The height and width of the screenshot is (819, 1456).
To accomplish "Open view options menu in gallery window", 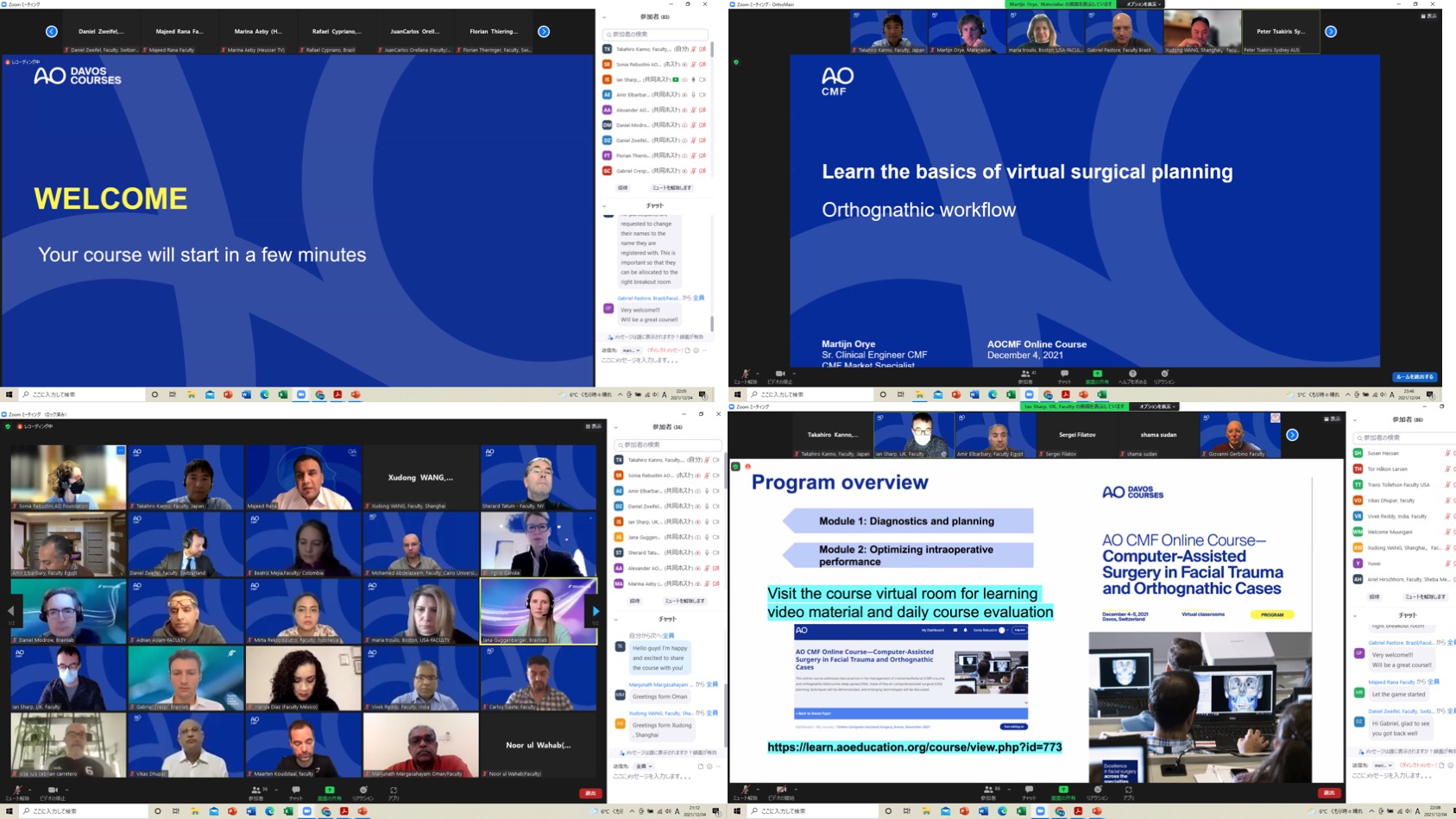I will 593,426.
